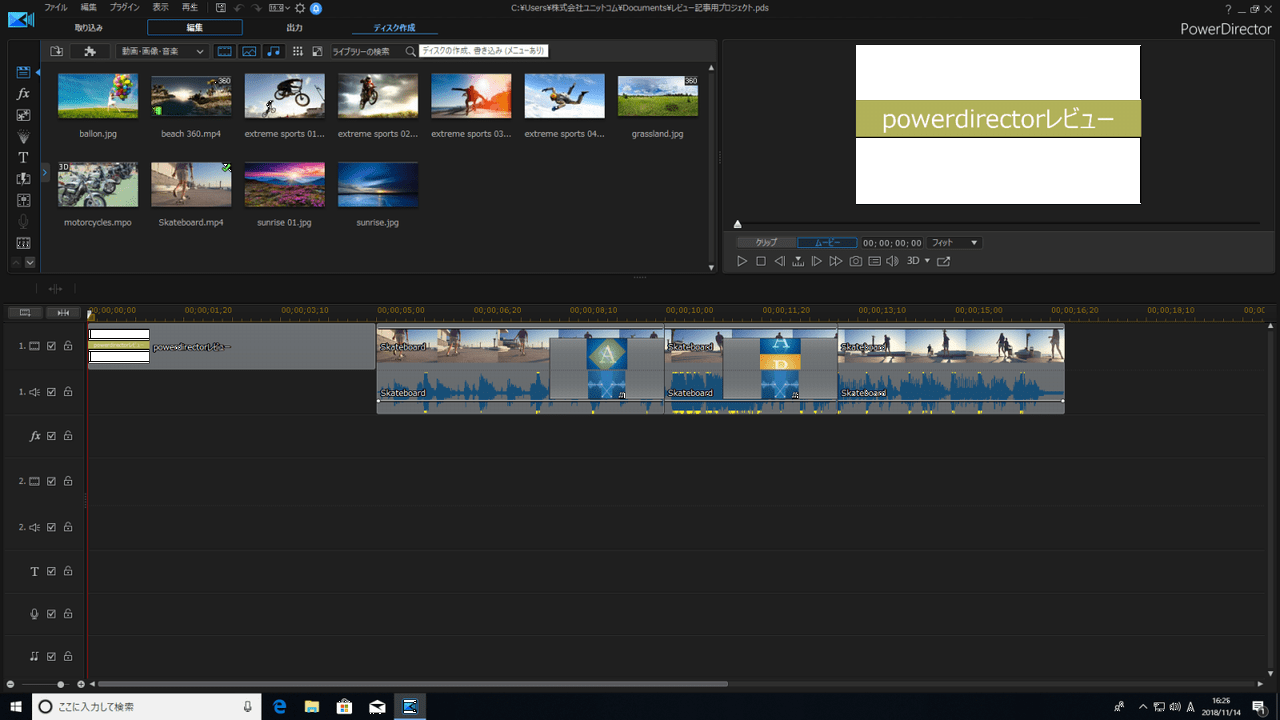Expand the 3D preview mode dropdown arrow
1280x720 pixels.
pos(927,261)
